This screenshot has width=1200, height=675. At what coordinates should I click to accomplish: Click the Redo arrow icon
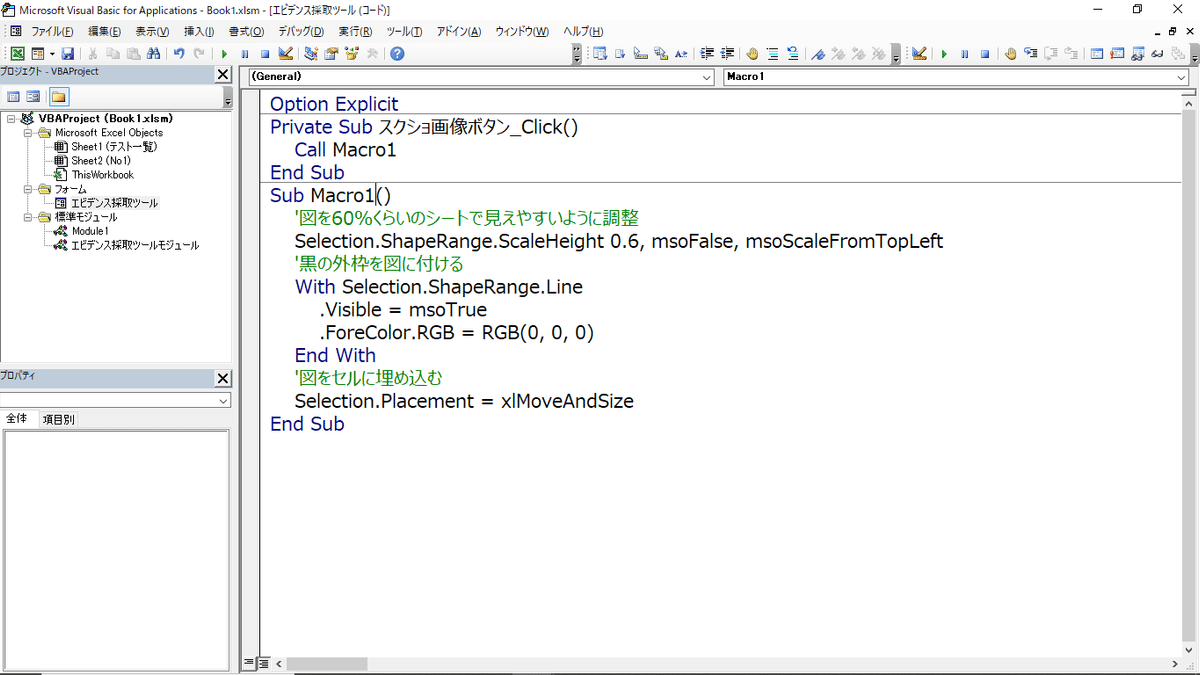coord(199,54)
